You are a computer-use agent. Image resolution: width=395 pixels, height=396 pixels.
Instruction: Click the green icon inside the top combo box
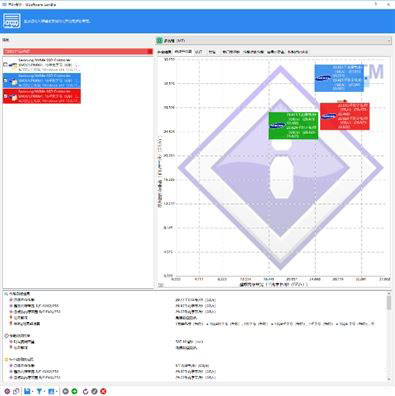[x=159, y=41]
